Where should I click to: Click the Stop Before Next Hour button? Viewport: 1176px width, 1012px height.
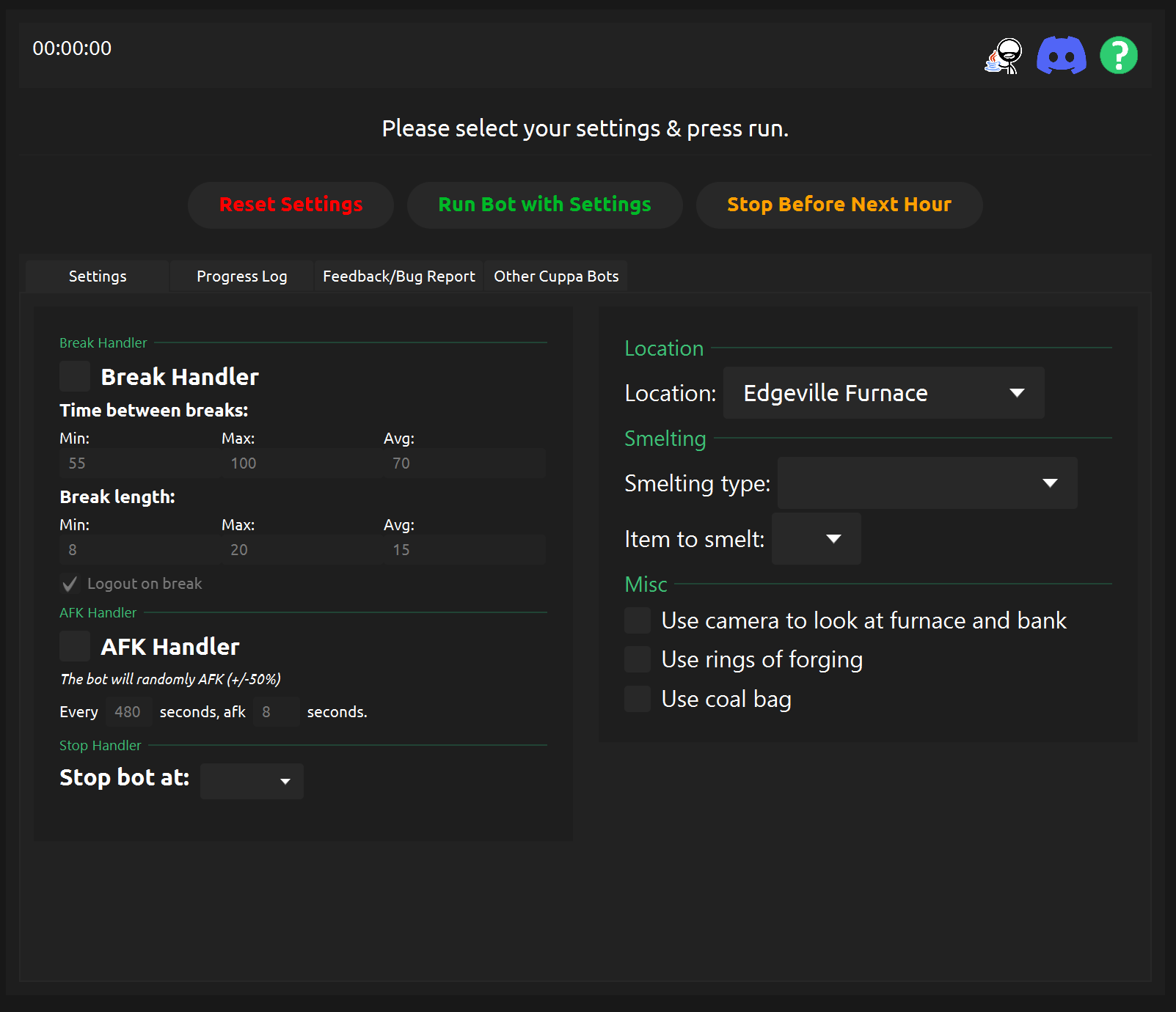point(839,205)
